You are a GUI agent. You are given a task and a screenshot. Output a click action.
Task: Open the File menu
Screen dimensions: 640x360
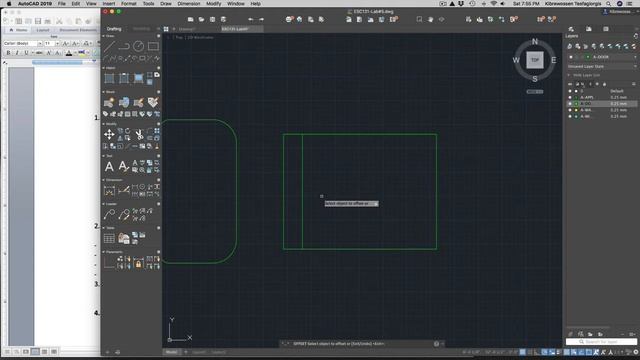tap(62, 3)
